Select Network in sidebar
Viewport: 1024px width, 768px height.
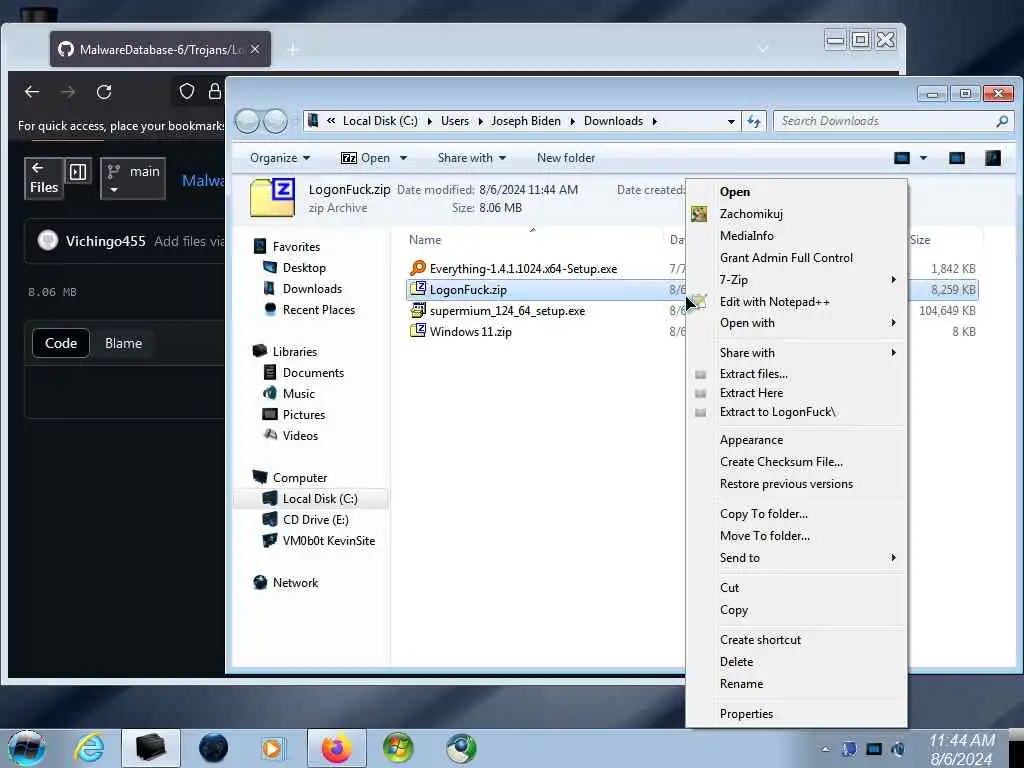pos(295,583)
